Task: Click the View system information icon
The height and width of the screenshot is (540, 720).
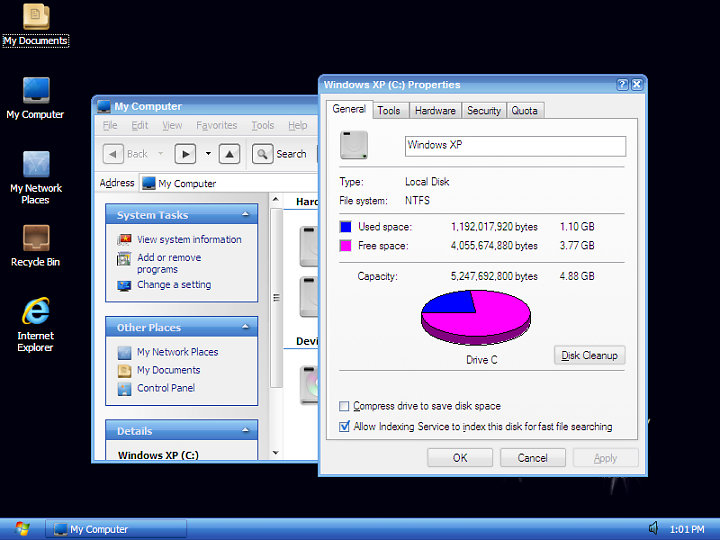Action: (x=124, y=239)
